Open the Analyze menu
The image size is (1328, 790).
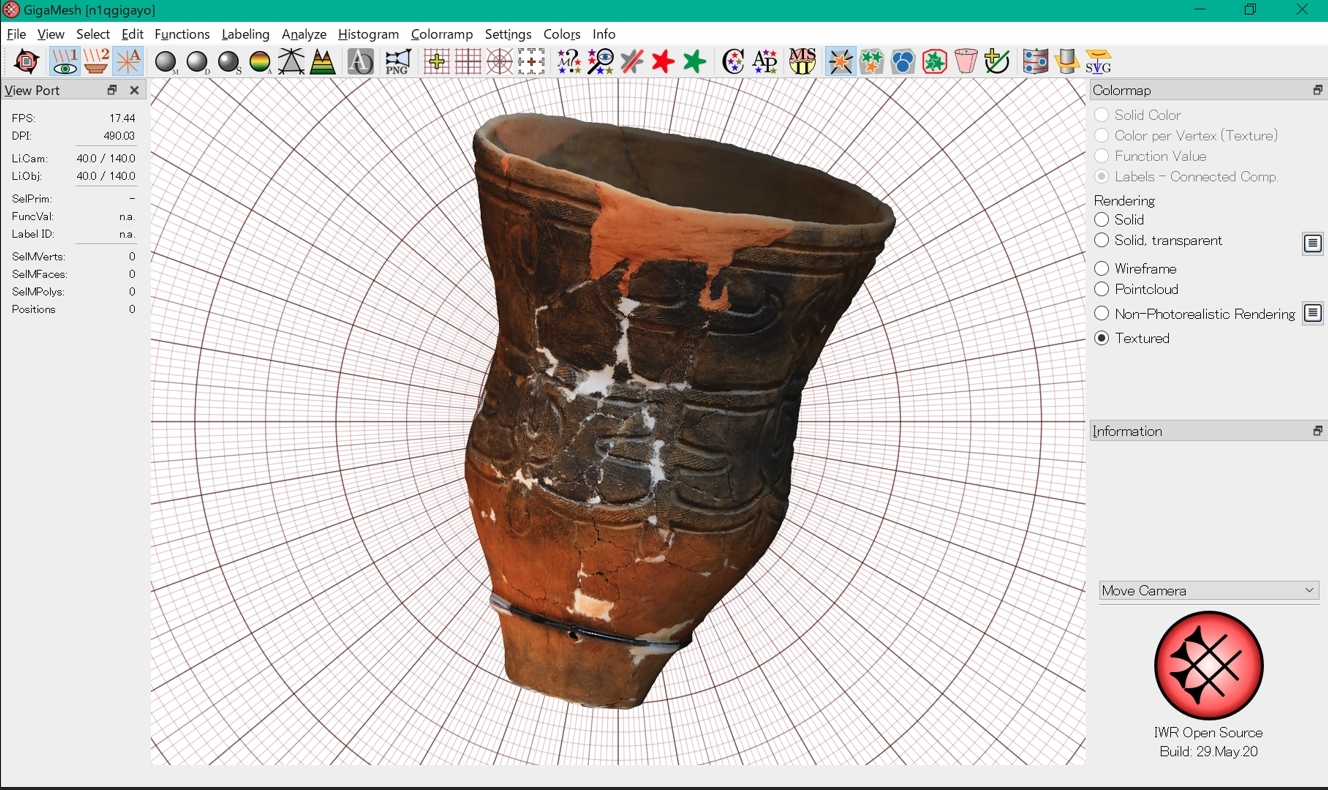point(304,34)
